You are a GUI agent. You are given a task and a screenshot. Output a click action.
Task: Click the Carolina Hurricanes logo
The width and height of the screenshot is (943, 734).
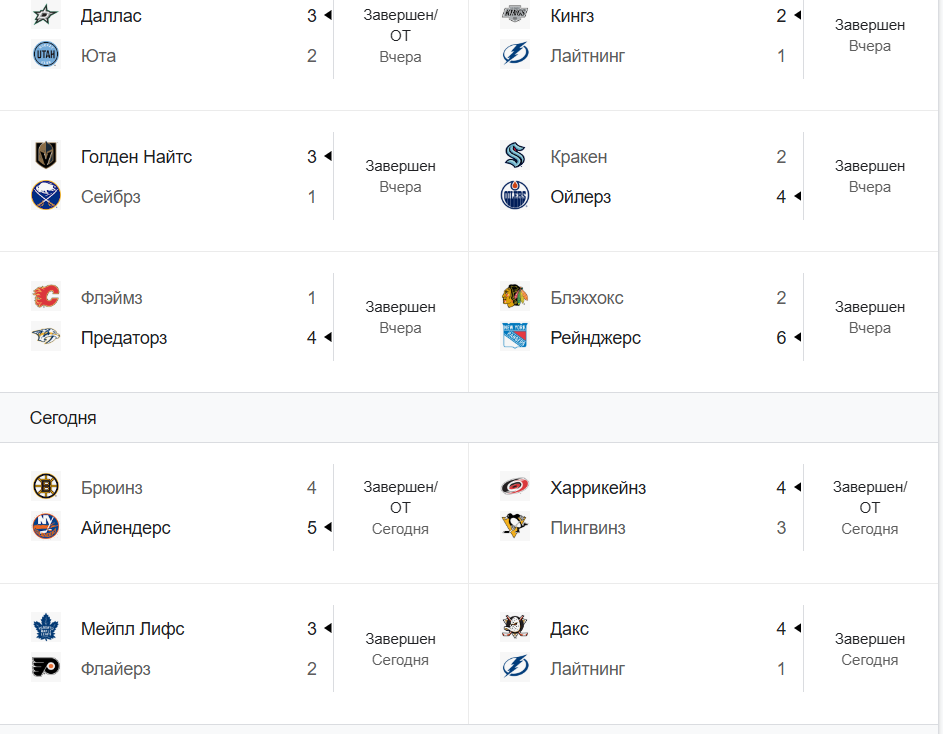(x=515, y=487)
